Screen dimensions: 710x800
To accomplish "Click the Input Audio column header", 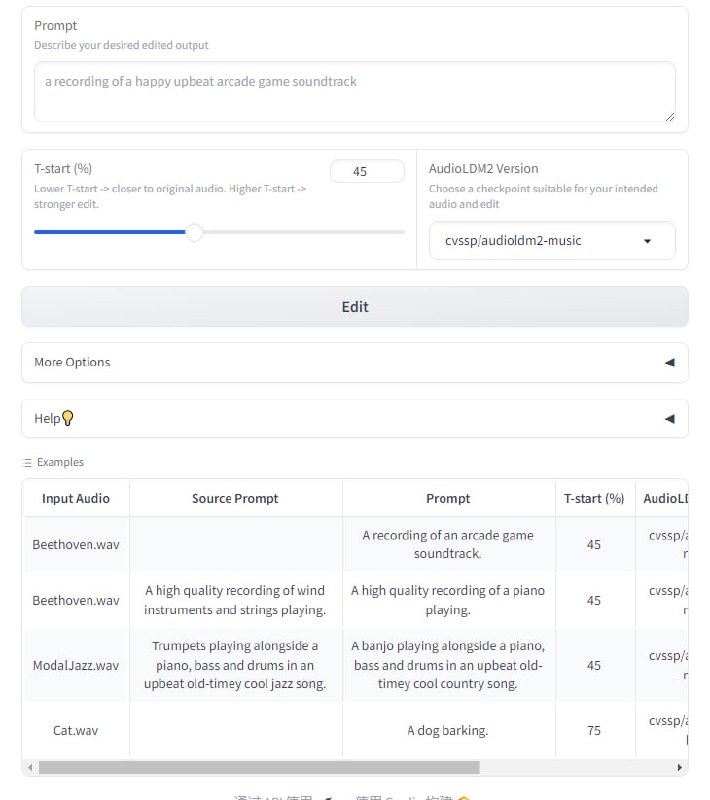I will pyautogui.click(x=76, y=498).
